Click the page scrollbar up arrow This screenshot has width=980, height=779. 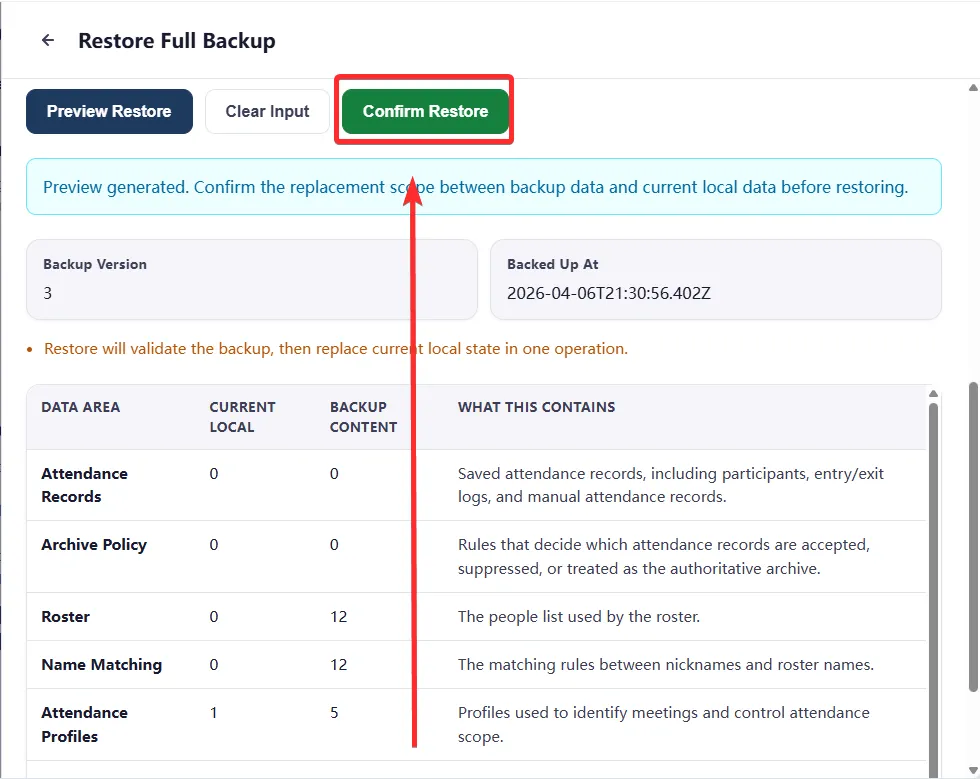point(973,88)
